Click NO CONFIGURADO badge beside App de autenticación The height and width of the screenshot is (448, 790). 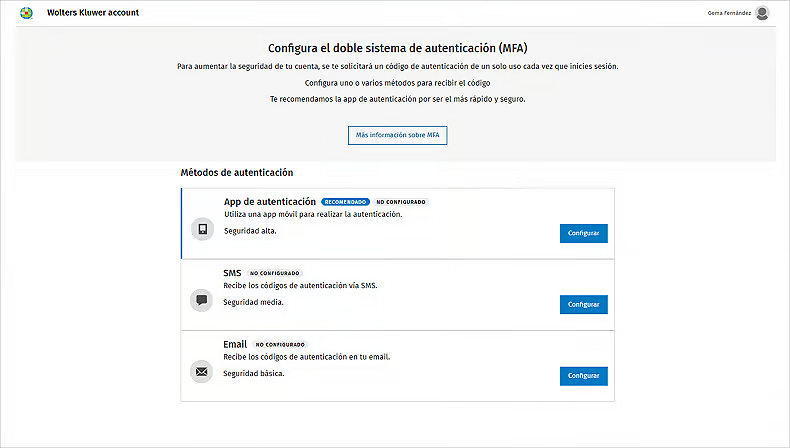pyautogui.click(x=401, y=202)
